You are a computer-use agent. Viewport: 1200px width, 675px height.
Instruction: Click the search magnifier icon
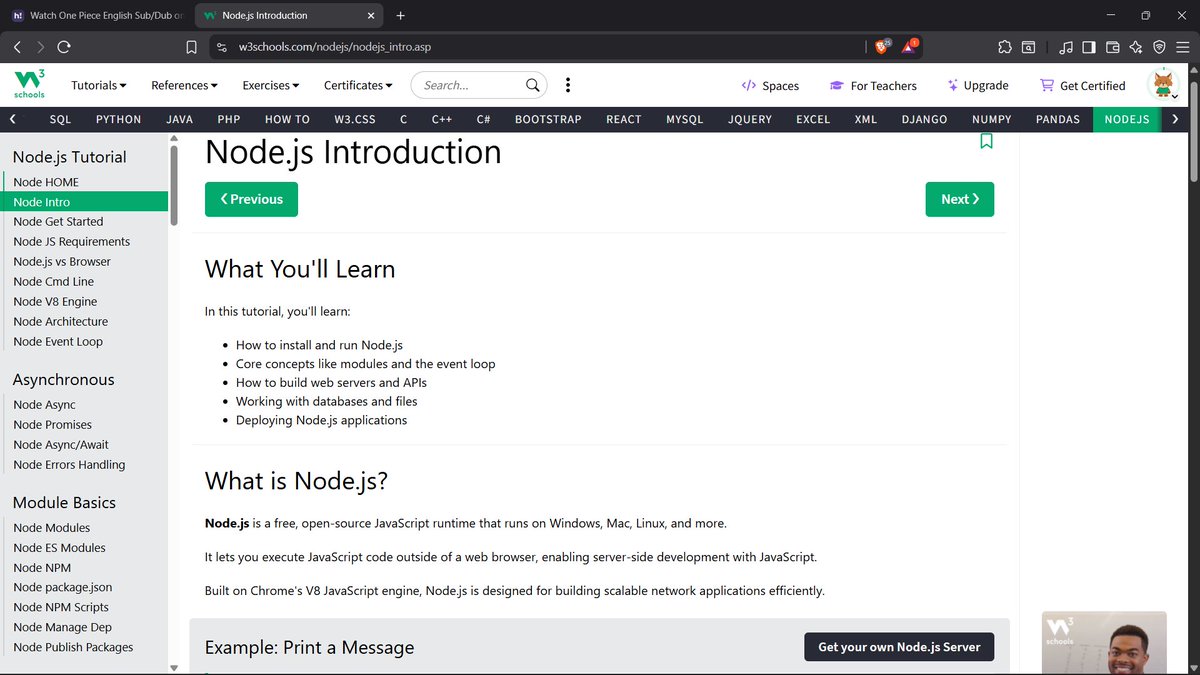click(534, 85)
